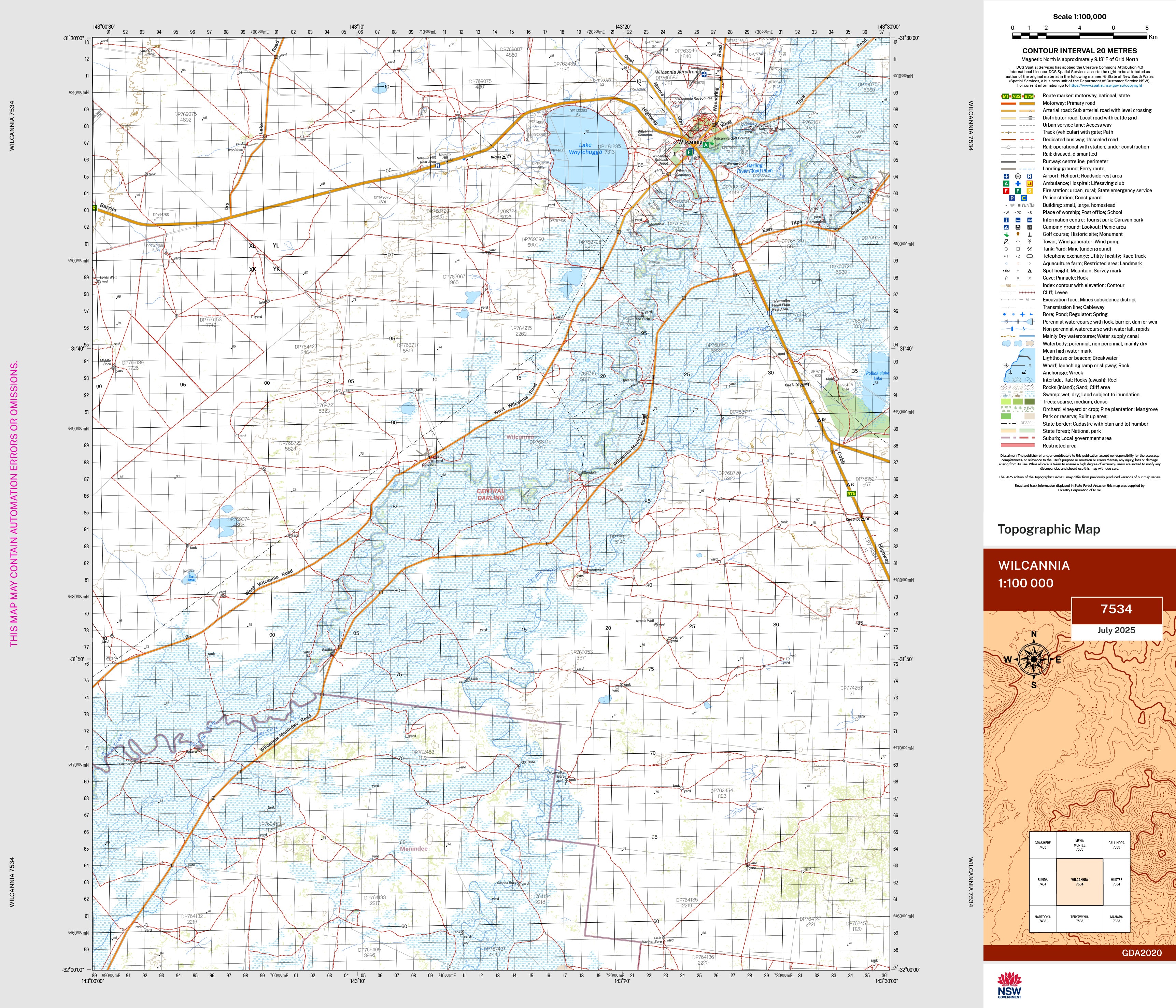Select the Bunda 7434 index map cell
The width and height of the screenshot is (1176, 1008).
1043,882
